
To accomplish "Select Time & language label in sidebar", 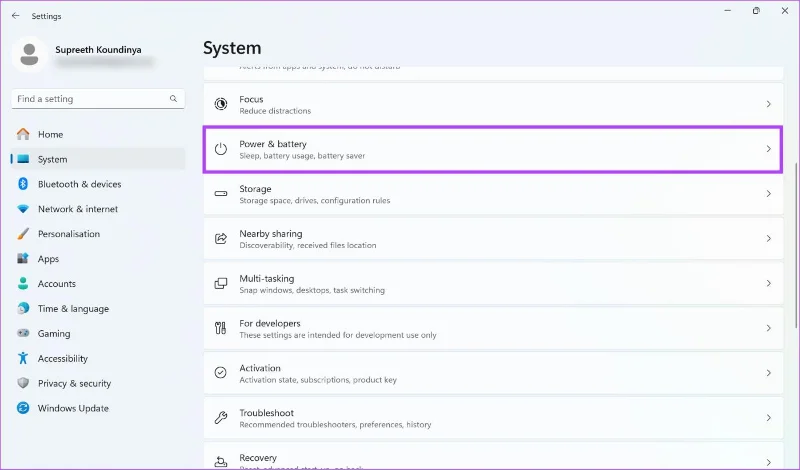I will point(73,309).
